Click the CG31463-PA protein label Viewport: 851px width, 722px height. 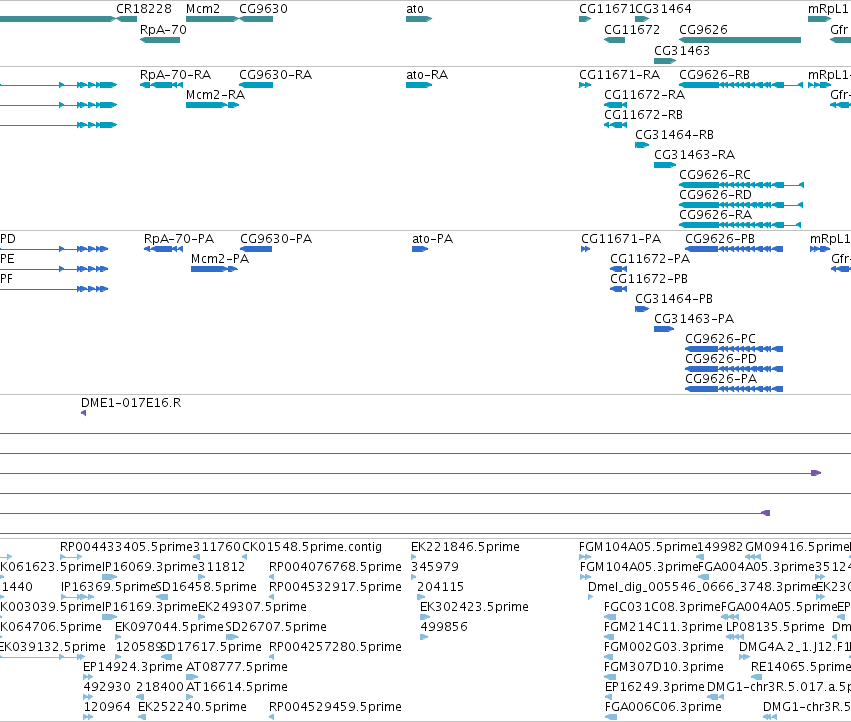pyautogui.click(x=694, y=319)
